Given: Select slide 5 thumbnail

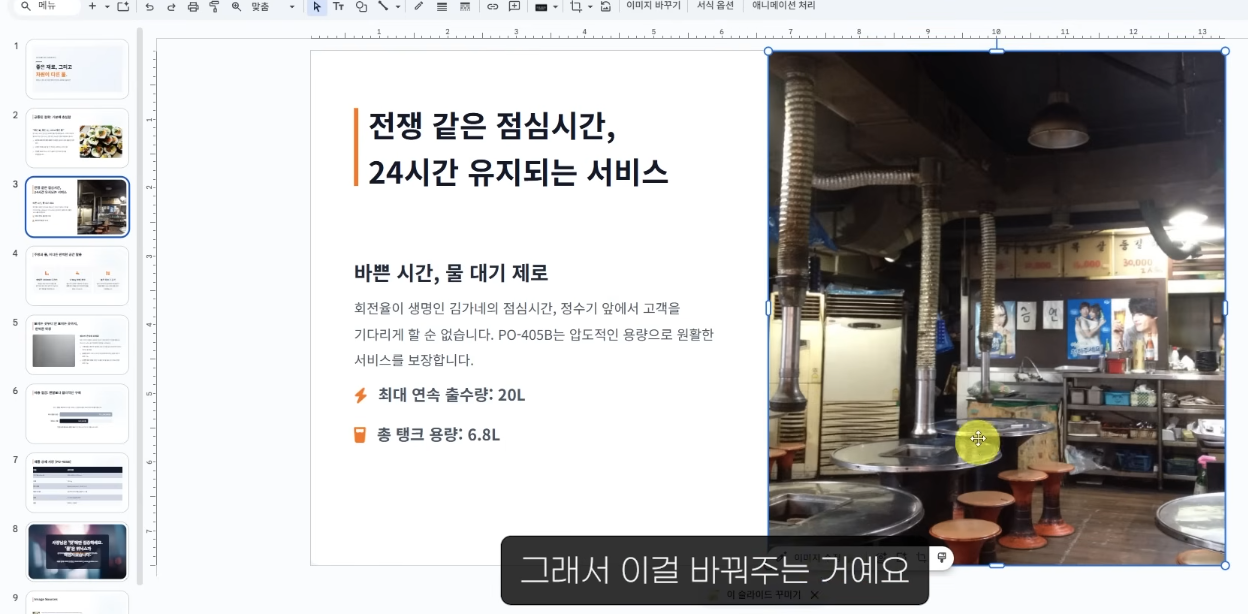Looking at the screenshot, I should click(77, 345).
